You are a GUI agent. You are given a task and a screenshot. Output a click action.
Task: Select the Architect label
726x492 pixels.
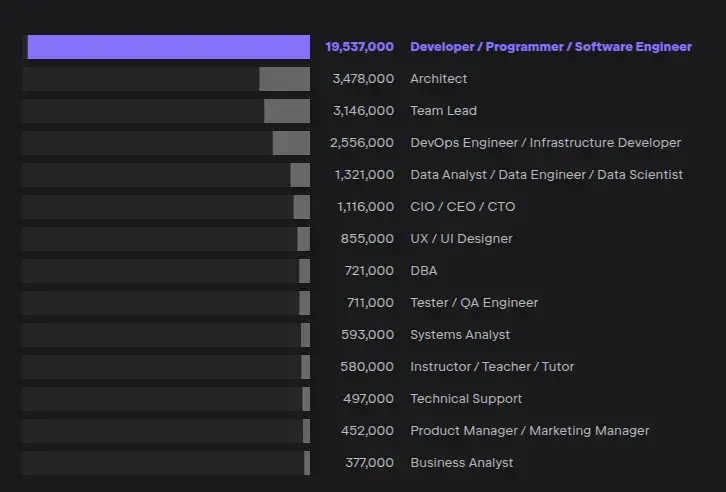[x=438, y=79]
